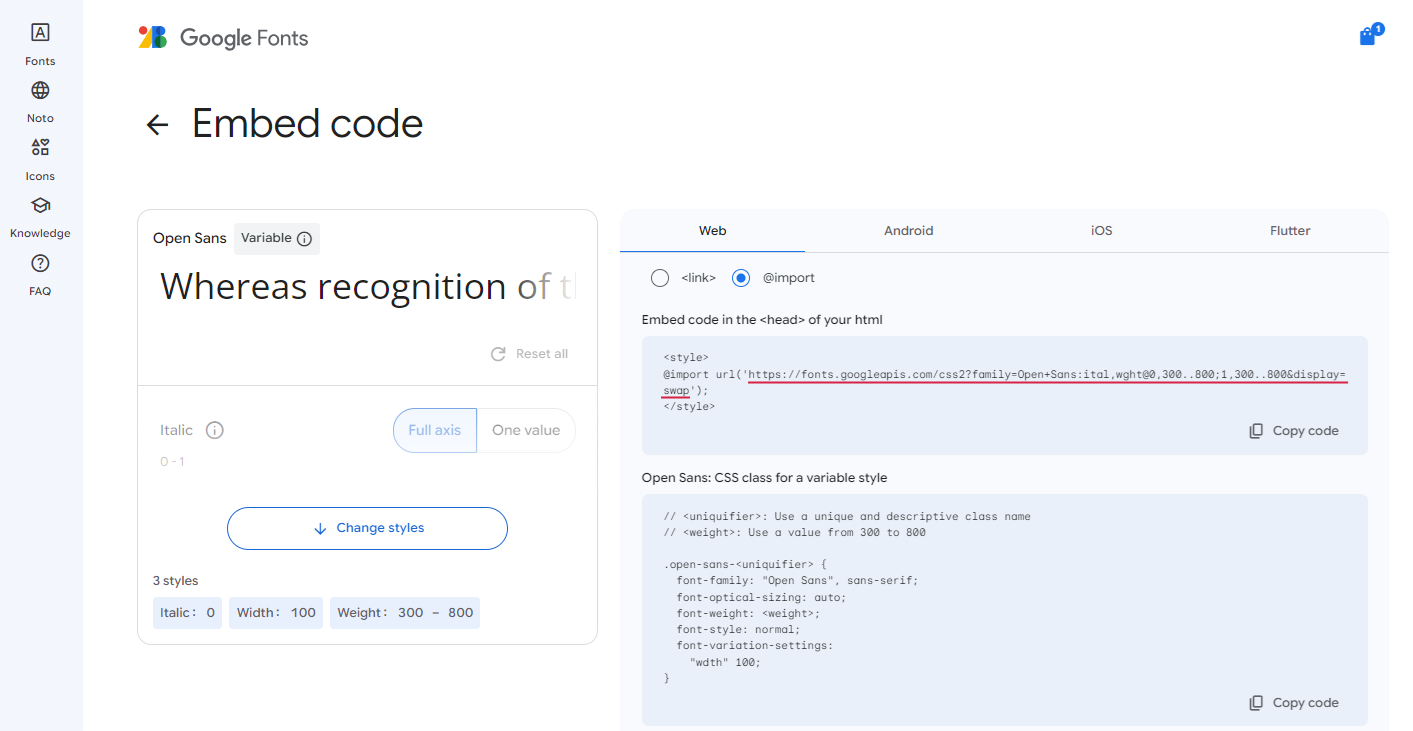
Task: Click the 'Embed code in the <head>' heading
Action: (762, 320)
